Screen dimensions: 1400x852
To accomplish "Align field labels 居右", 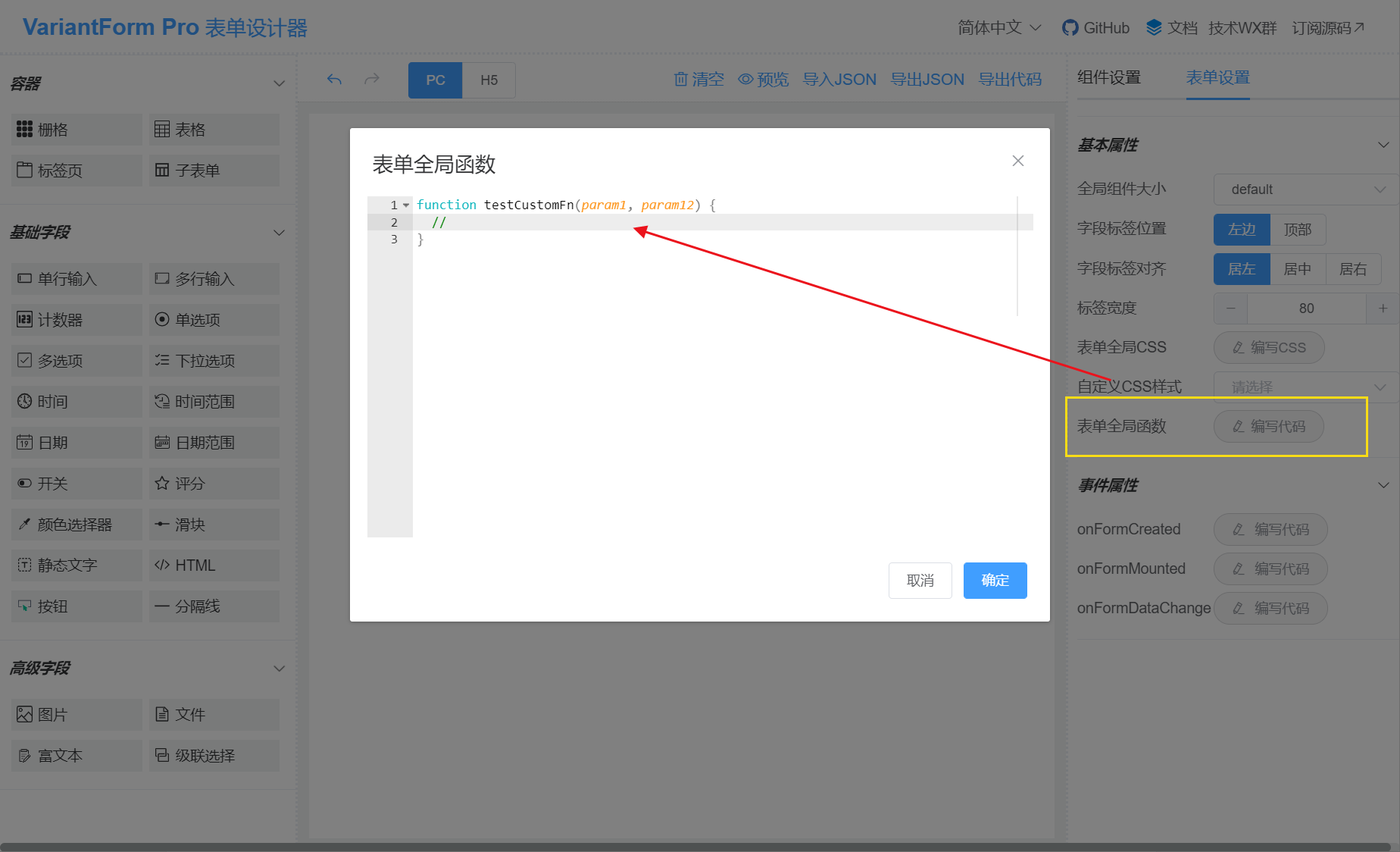I will pyautogui.click(x=1353, y=269).
